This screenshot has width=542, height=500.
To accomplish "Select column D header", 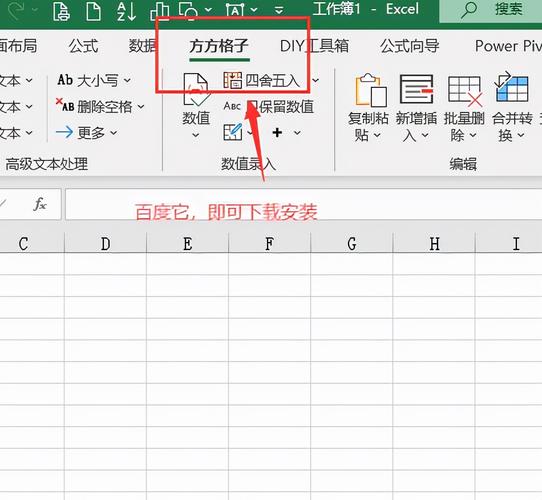I will coord(105,243).
